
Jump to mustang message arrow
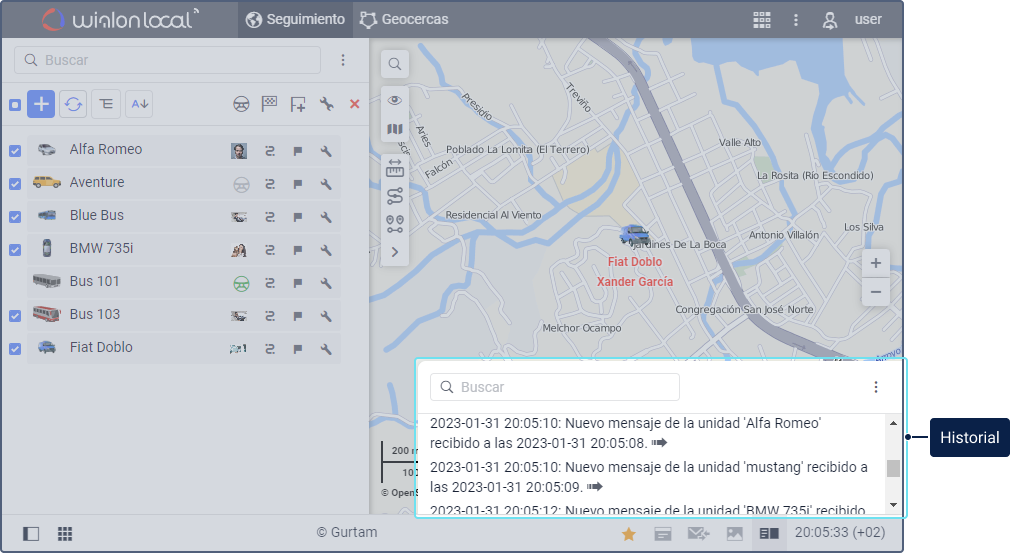(594, 487)
